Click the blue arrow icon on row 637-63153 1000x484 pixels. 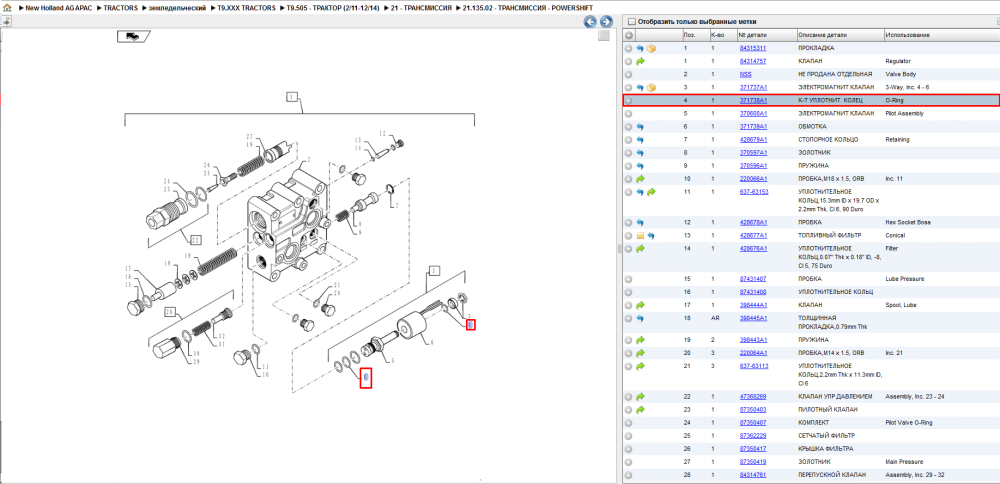pos(640,192)
